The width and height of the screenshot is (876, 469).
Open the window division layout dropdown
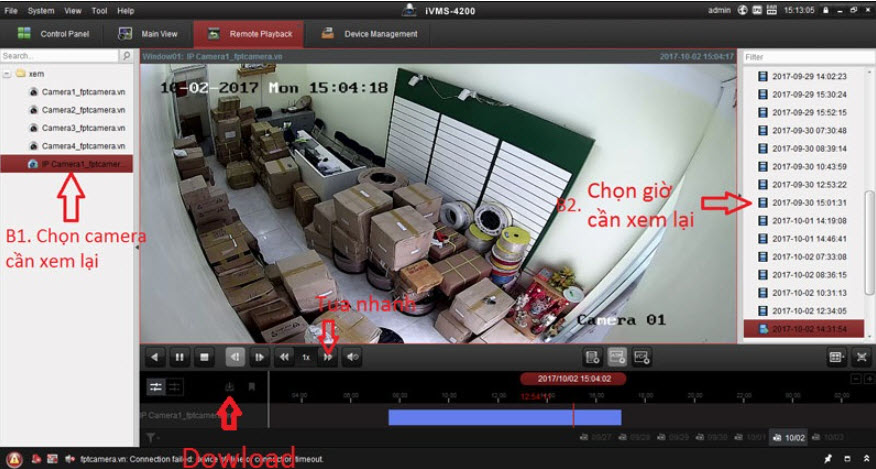[x=836, y=357]
